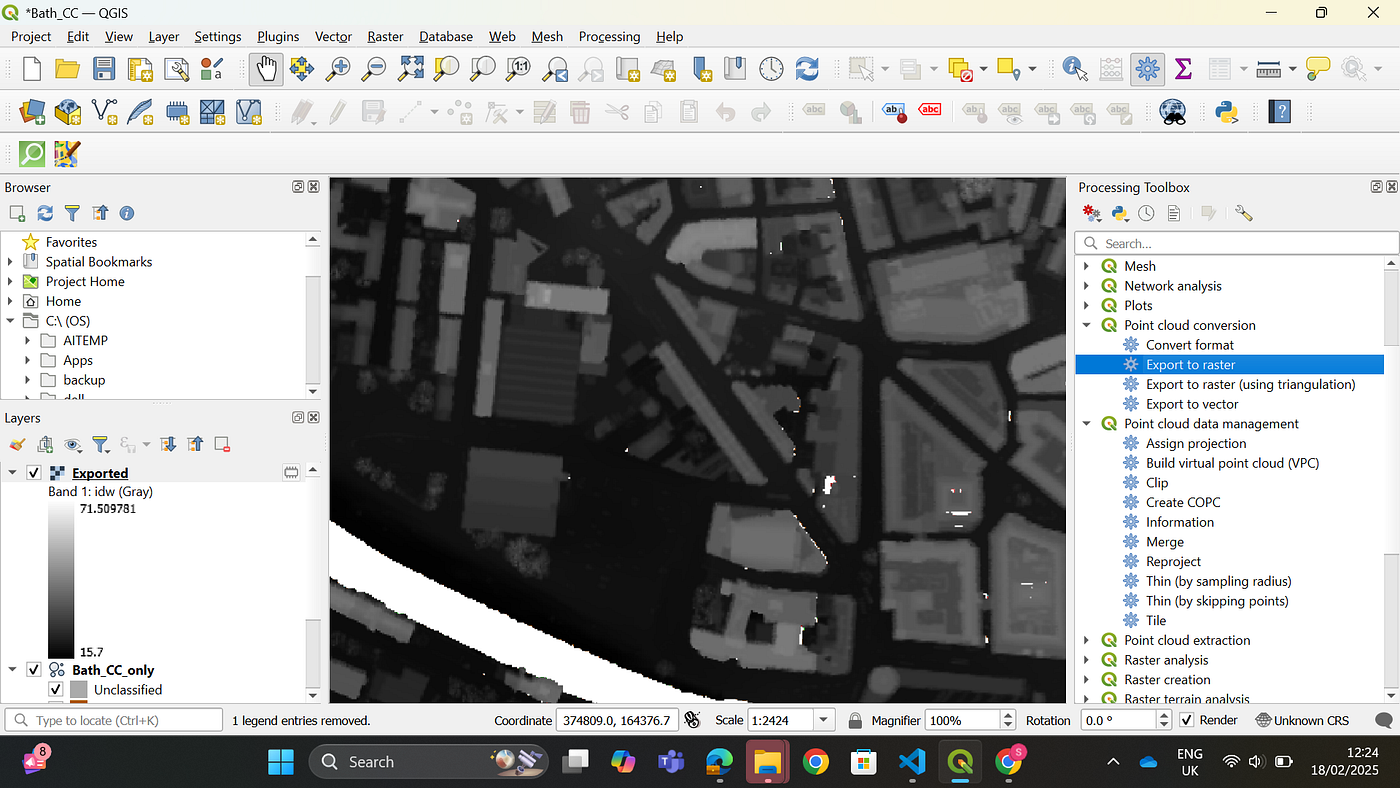
Task: Select the Zoom In magnifier tool
Action: point(338,69)
